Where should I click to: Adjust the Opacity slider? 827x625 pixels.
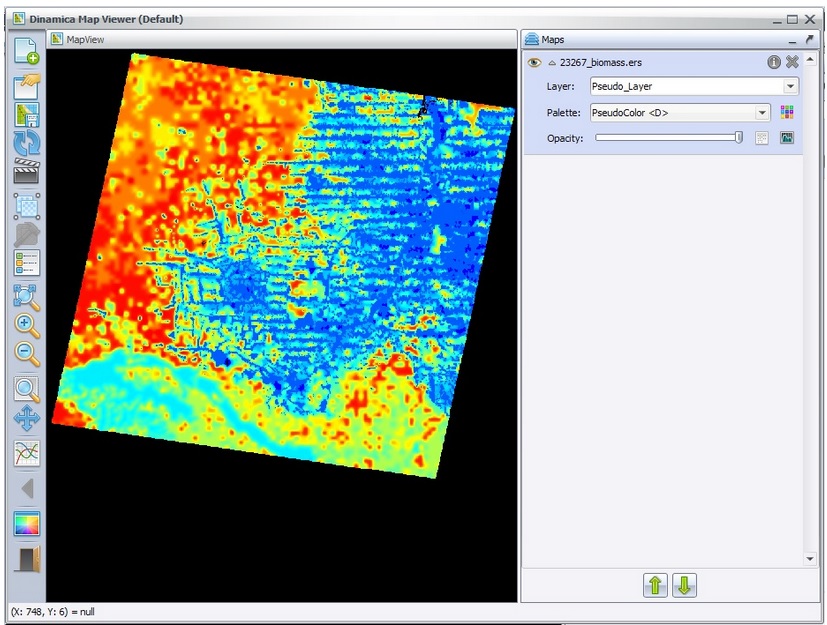tap(668, 138)
